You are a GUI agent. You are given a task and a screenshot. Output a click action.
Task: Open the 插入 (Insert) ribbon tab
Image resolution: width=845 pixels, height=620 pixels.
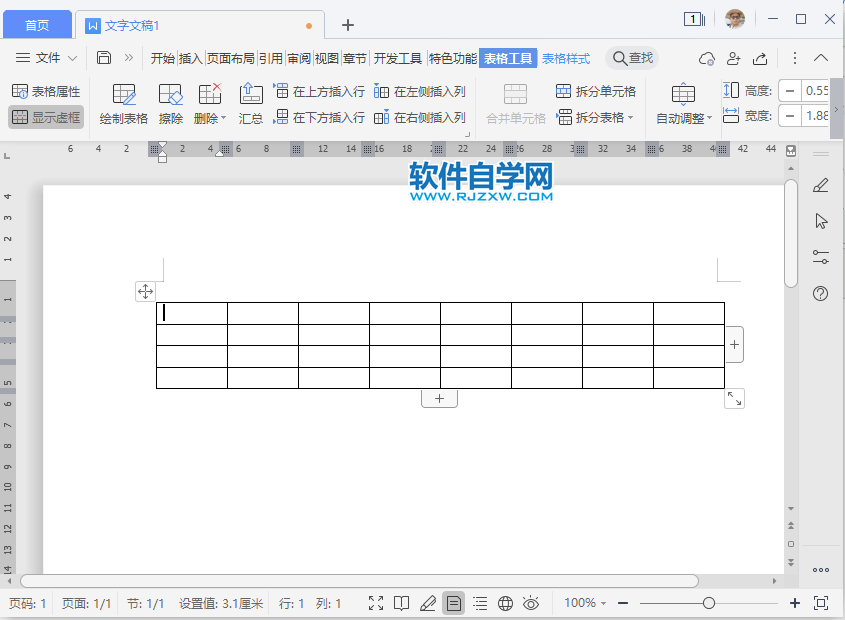click(x=189, y=58)
